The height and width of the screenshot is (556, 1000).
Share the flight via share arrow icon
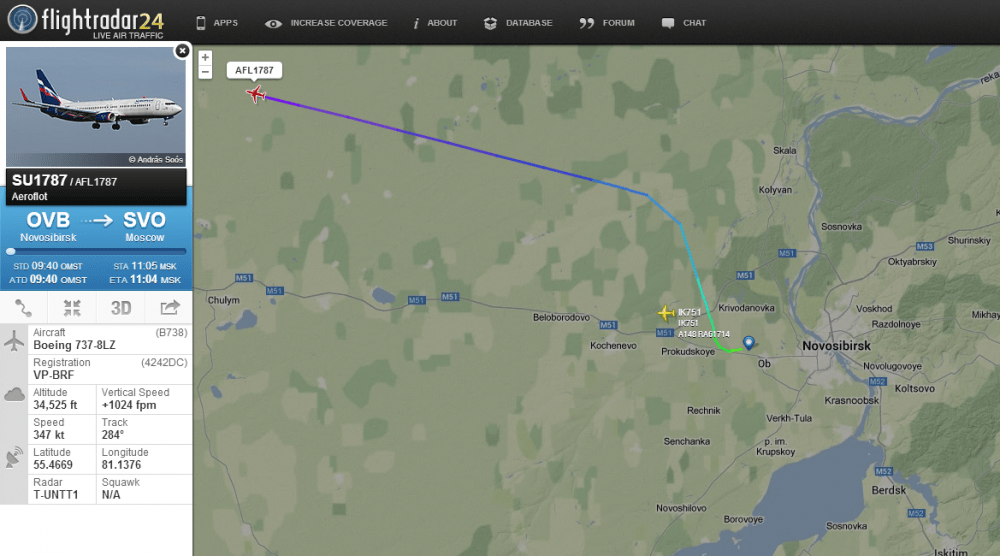coord(170,308)
